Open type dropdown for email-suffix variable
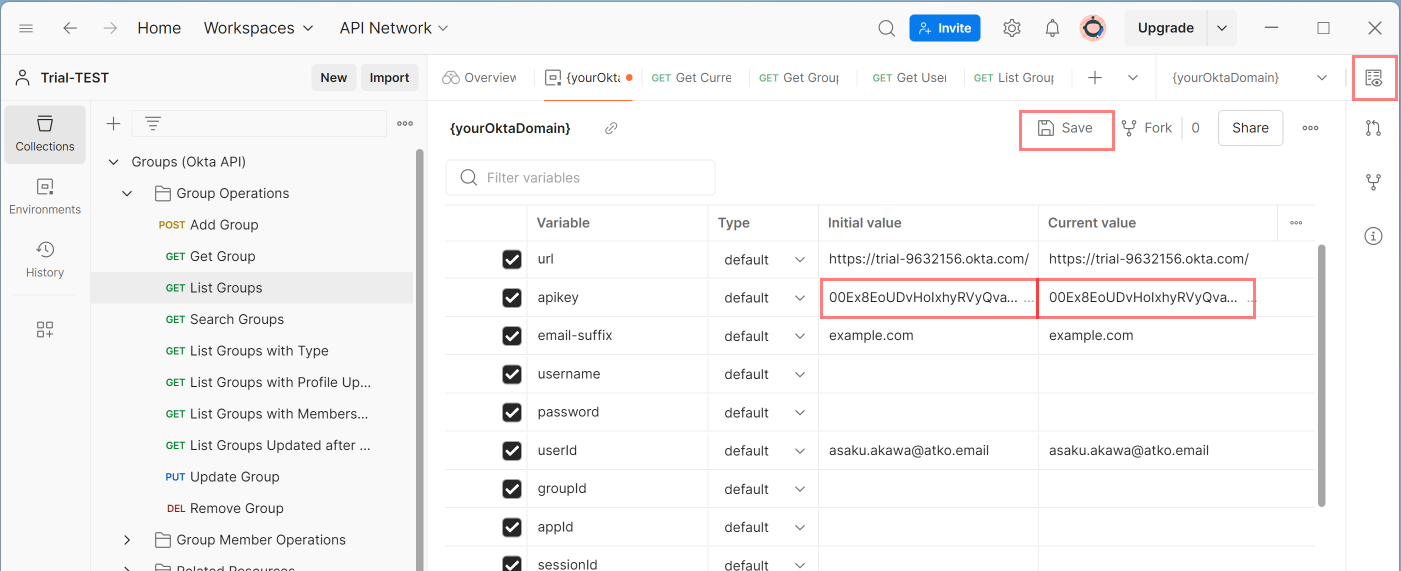 pos(765,336)
